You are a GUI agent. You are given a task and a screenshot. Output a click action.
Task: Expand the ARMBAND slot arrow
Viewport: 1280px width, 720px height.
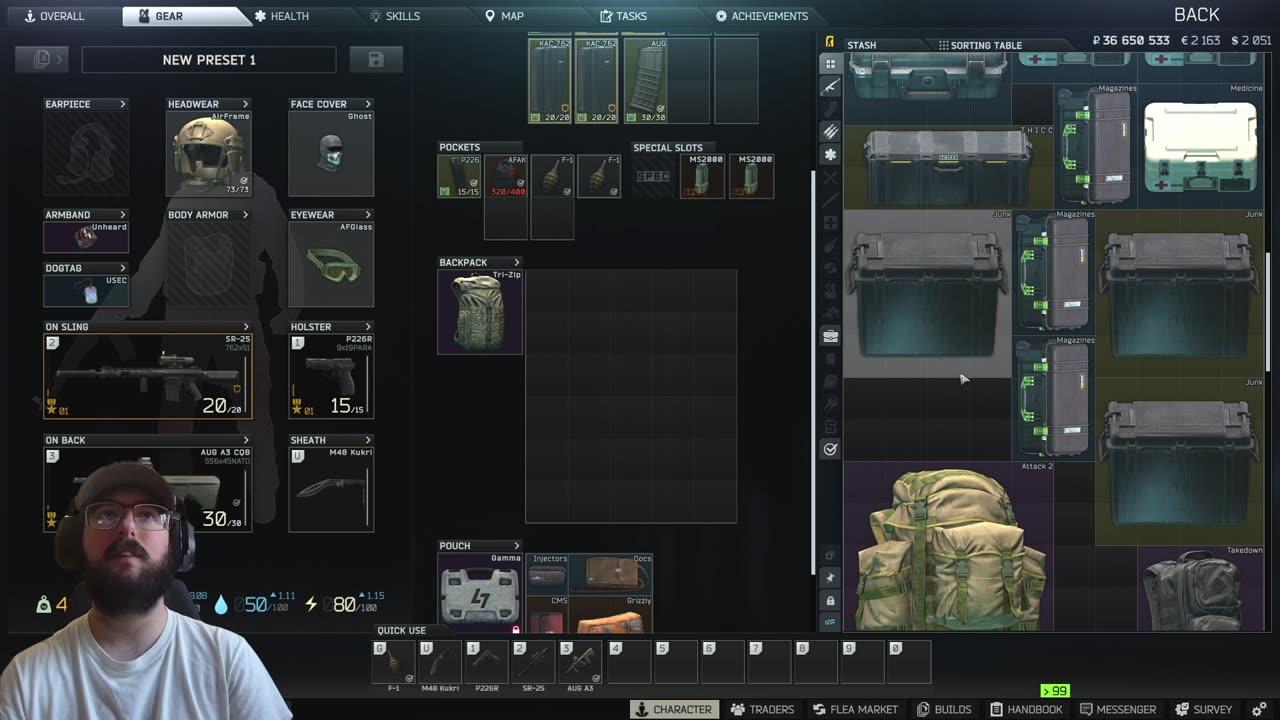pos(123,215)
